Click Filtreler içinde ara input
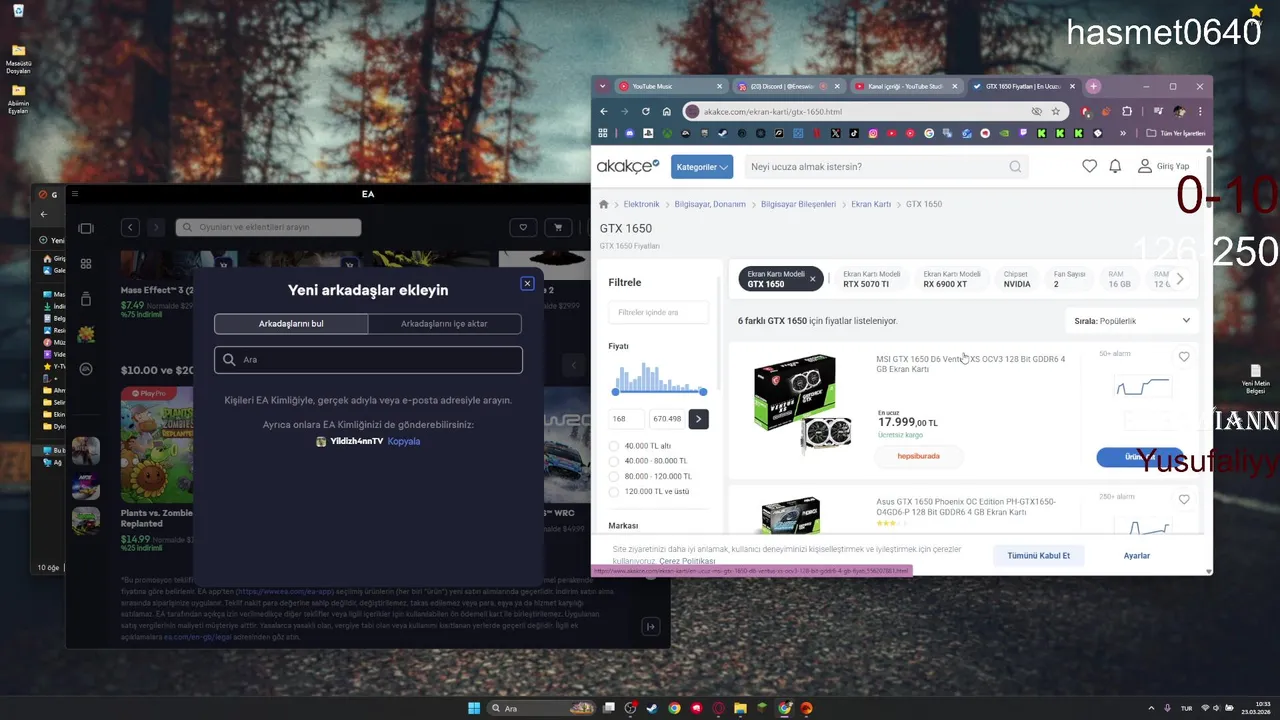The image size is (1280, 720). point(659,312)
